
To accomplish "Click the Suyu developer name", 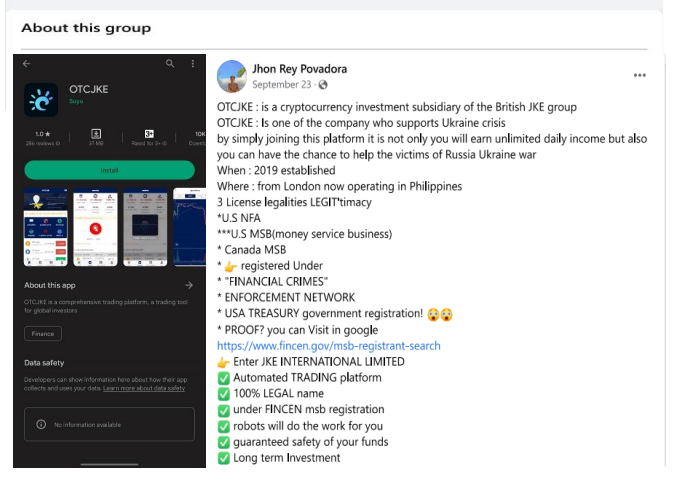I will pyautogui.click(x=76, y=101).
